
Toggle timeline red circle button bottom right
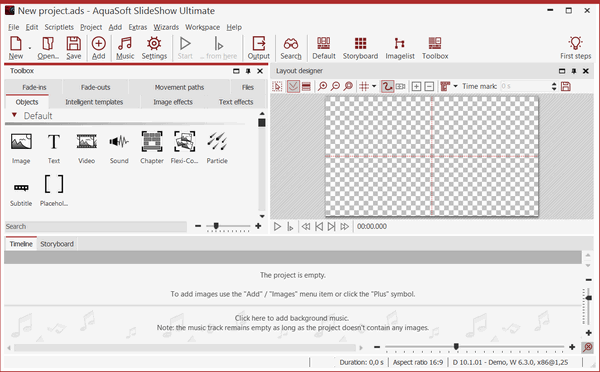[x=587, y=347]
